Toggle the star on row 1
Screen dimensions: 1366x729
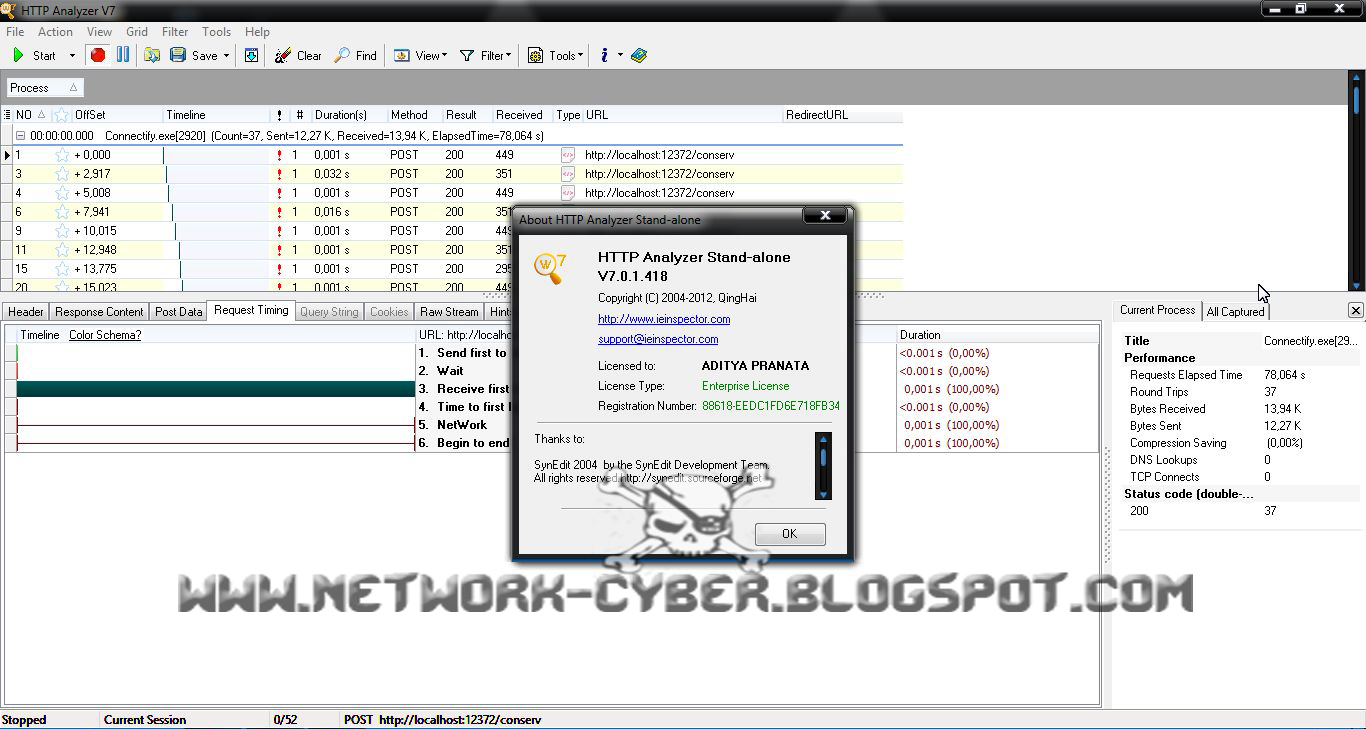pos(62,155)
